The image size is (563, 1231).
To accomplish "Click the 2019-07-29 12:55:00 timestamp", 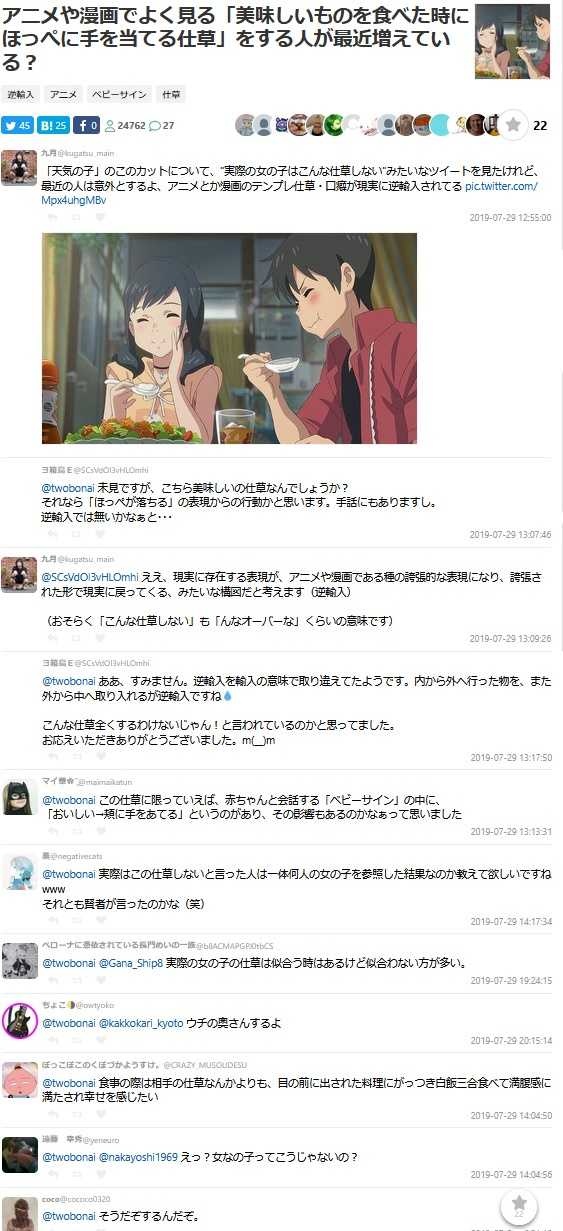I will pyautogui.click(x=510, y=218).
